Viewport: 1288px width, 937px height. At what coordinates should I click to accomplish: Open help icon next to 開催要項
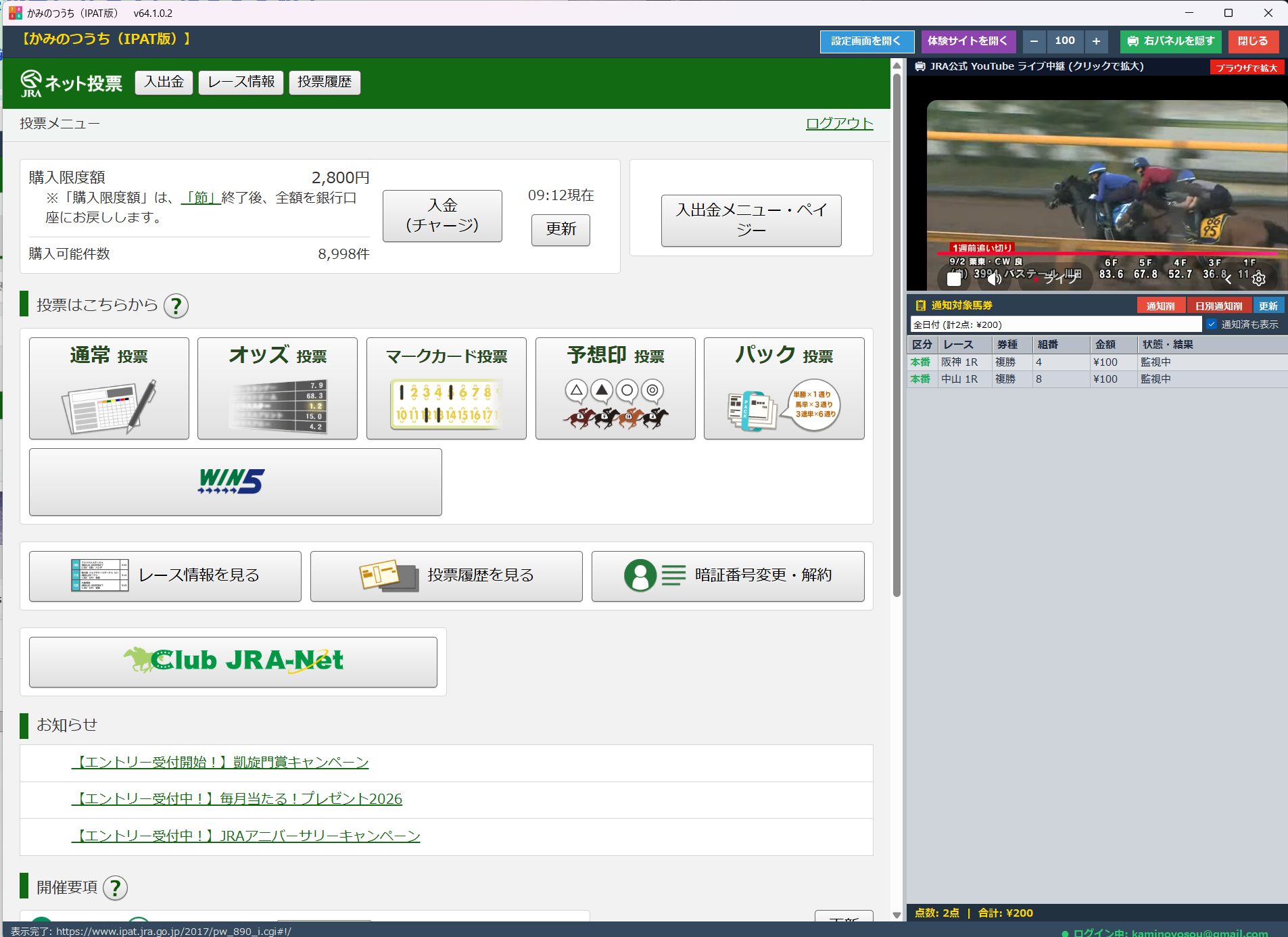click(x=116, y=888)
